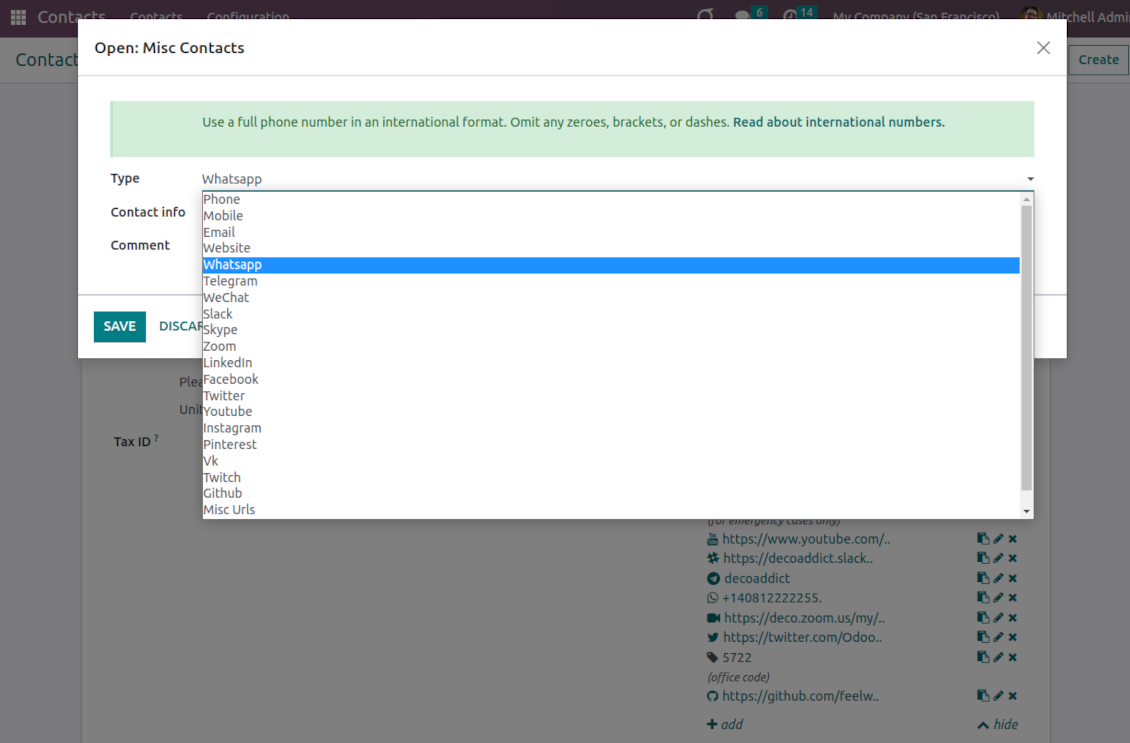Viewport: 1130px width, 743px height.
Task: Pick the highlighted Whatsapp option
Action: pyautogui.click(x=611, y=264)
